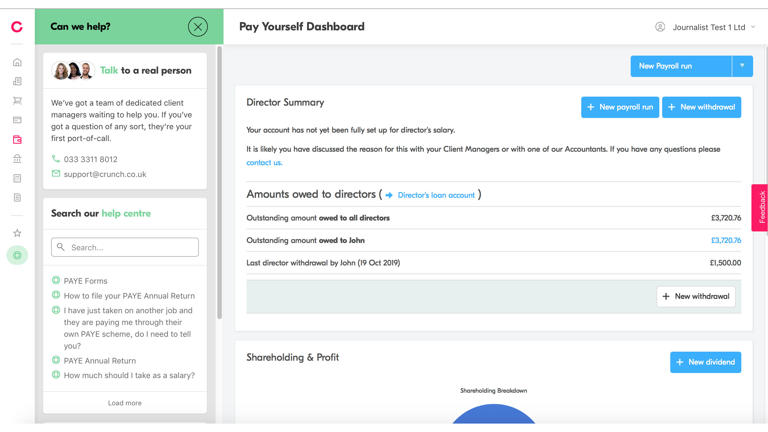Open the bank building sidebar icon

[x=17, y=159]
